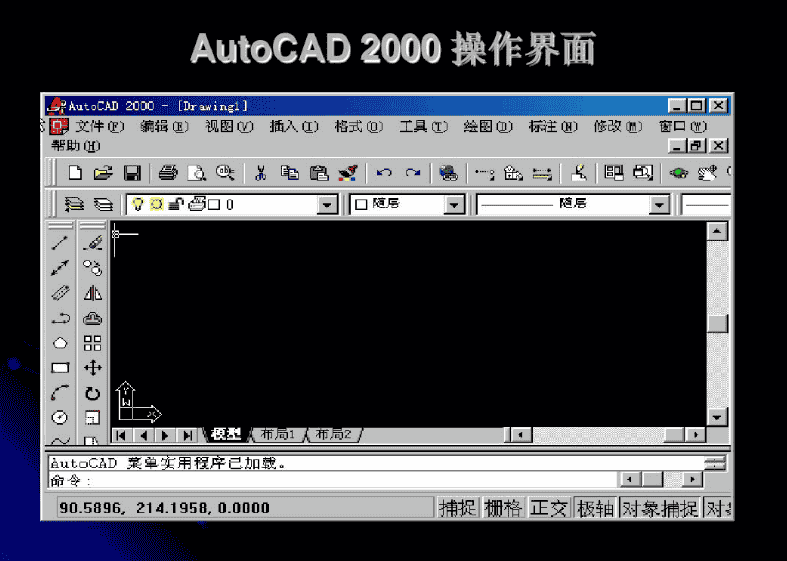Save the drawing with the floppy disk icon
787x561 pixels.
click(x=132, y=173)
